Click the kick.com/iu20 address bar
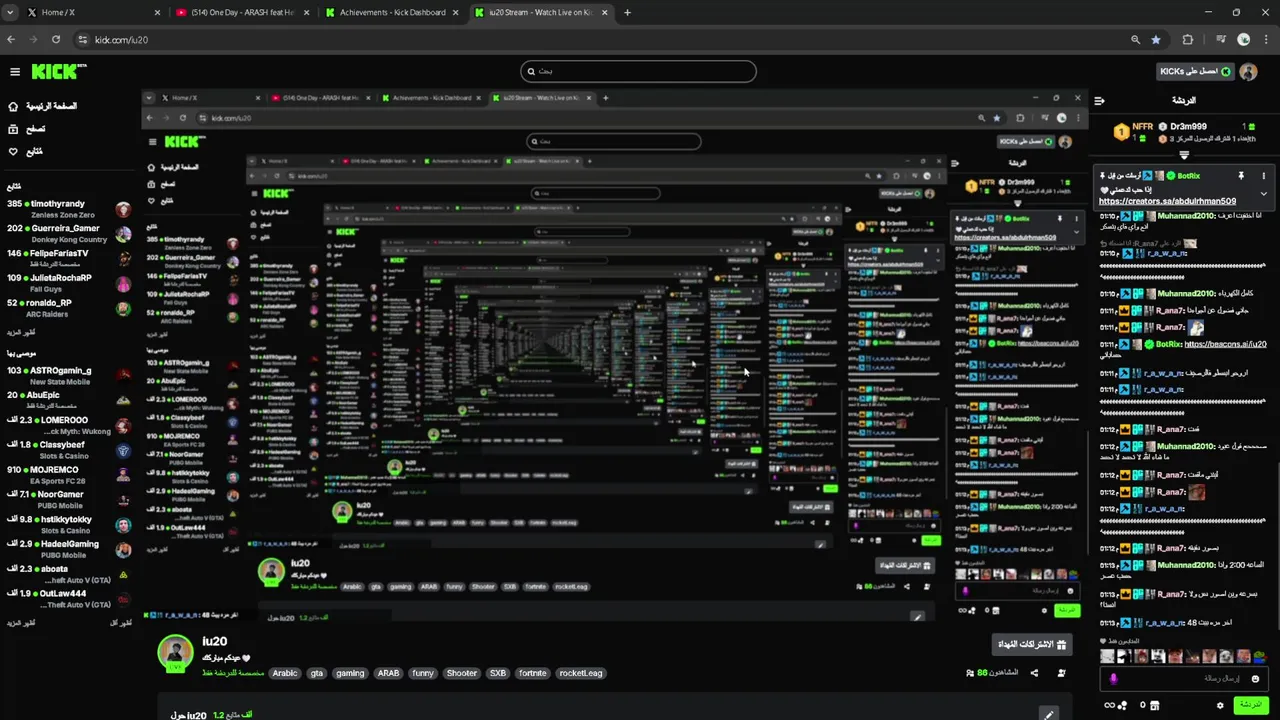The height and width of the screenshot is (720, 1280). (x=620, y=39)
